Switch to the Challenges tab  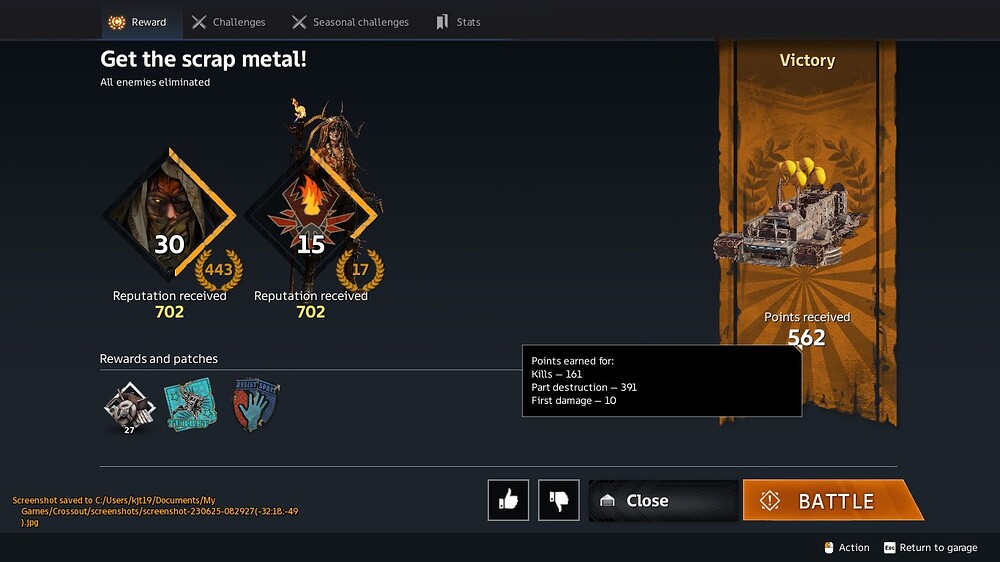[x=228, y=22]
